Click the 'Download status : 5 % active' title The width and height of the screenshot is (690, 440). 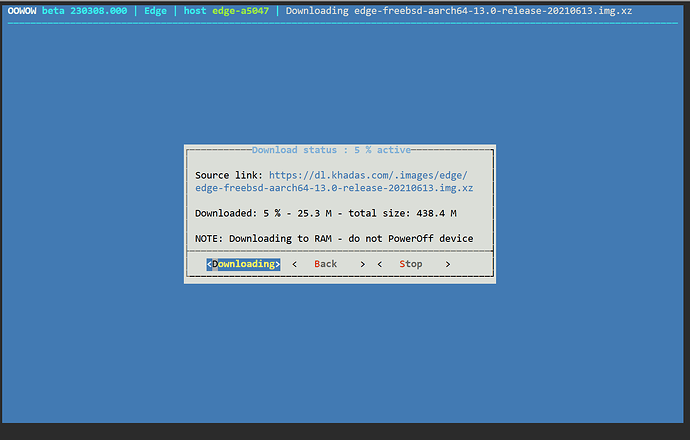[331, 150]
